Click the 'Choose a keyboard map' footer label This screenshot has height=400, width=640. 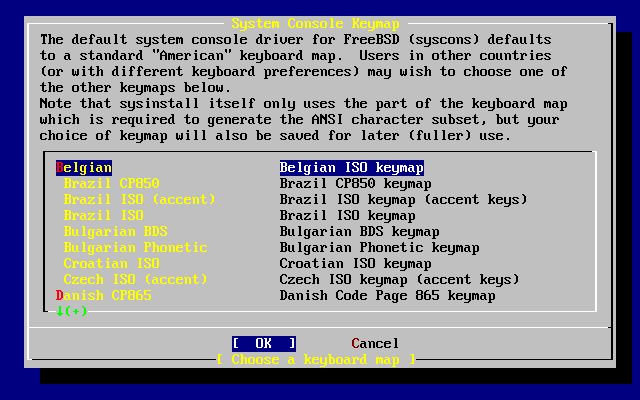tap(316, 360)
